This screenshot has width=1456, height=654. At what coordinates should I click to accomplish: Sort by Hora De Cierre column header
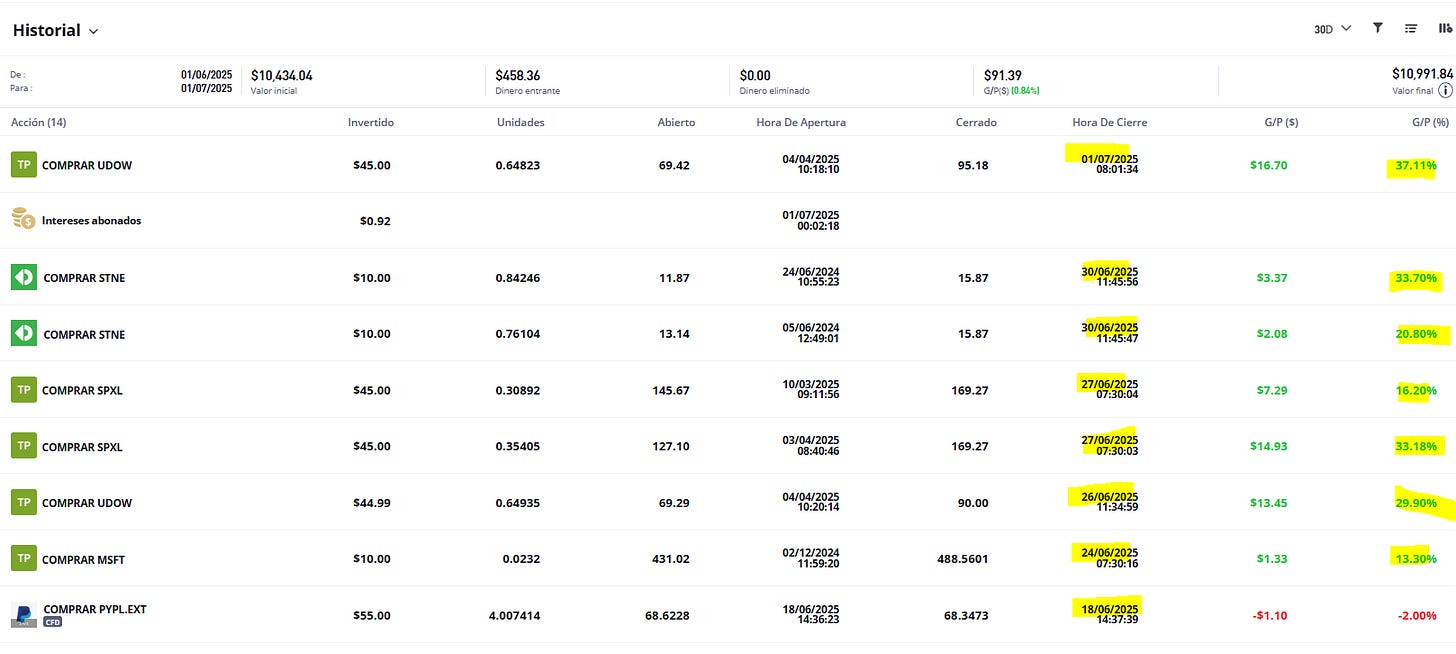[x=1110, y=122]
